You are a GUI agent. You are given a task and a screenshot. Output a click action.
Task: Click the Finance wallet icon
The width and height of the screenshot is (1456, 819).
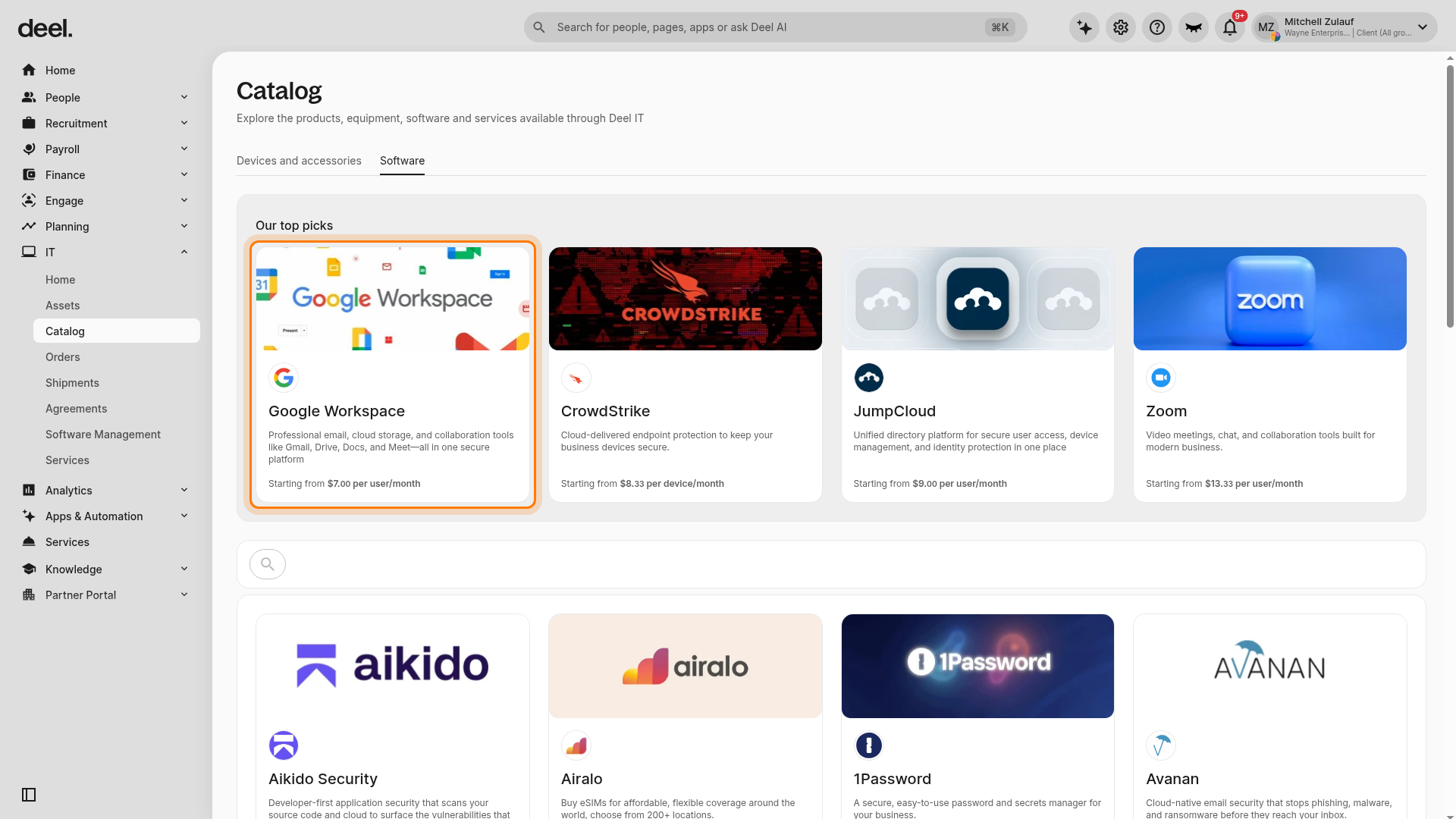pos(29,174)
